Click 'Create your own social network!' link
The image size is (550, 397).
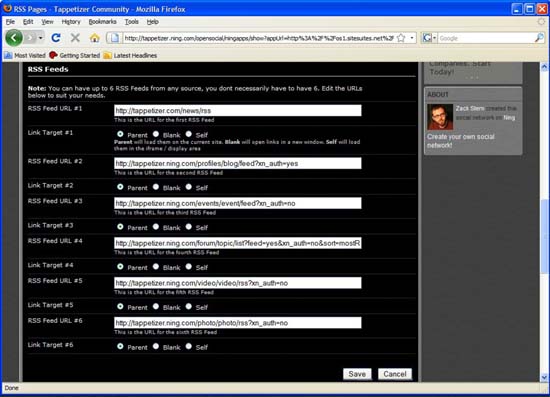(461, 141)
